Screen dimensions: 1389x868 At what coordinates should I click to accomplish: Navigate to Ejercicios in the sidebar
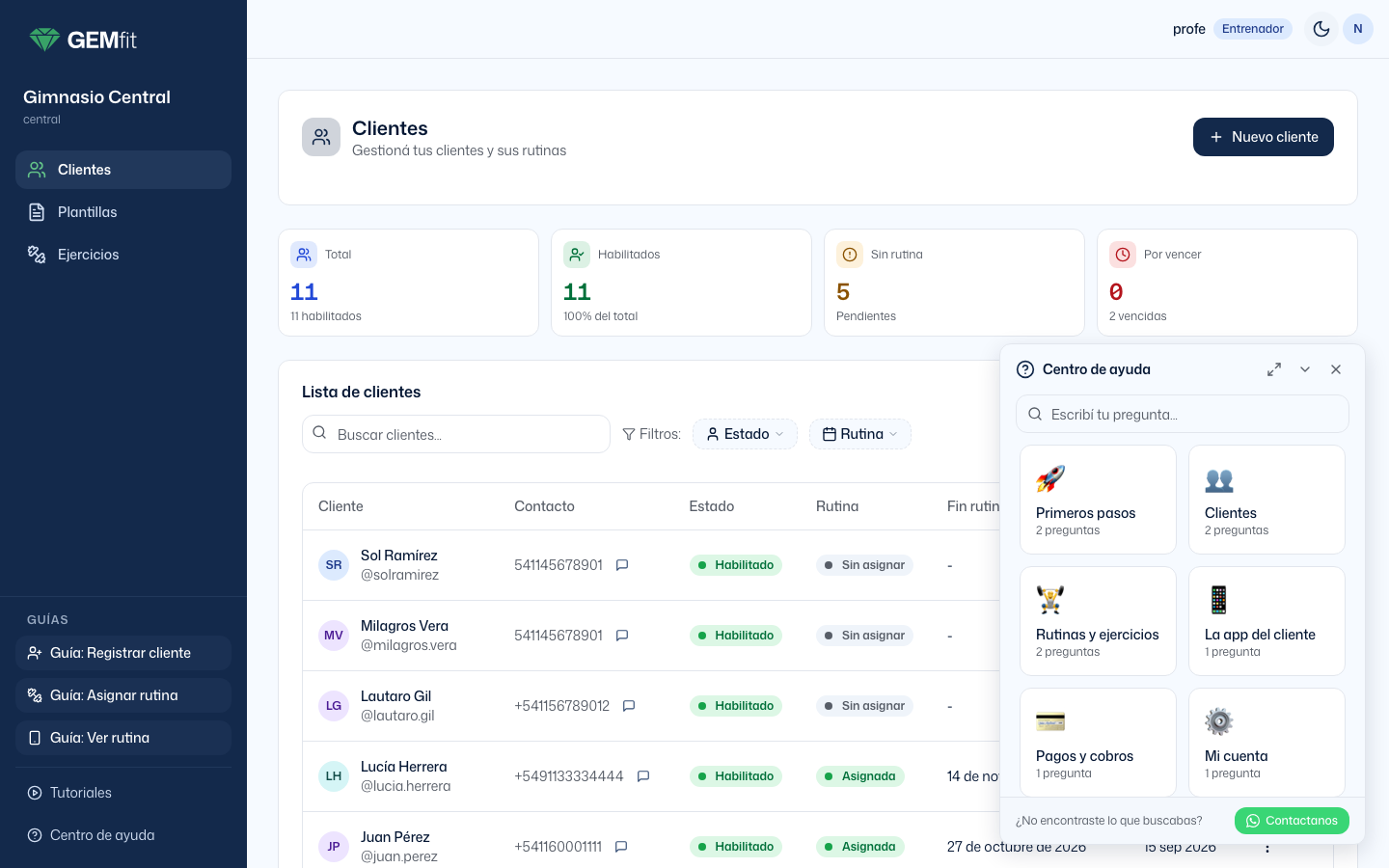click(123, 255)
